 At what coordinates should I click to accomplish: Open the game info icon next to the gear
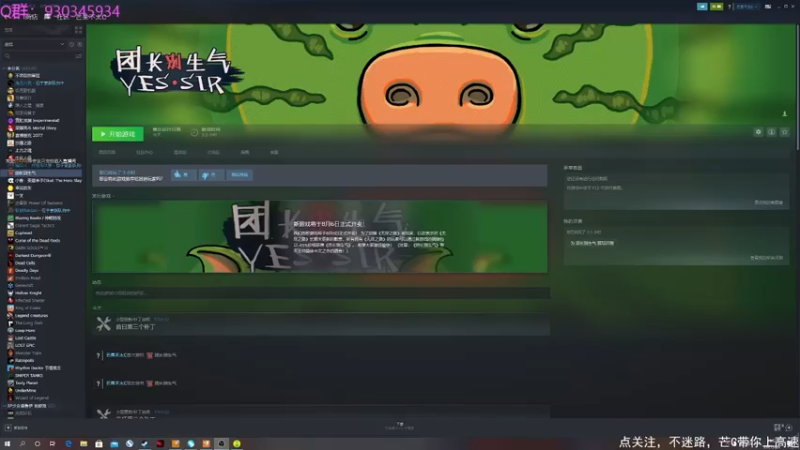pos(771,132)
